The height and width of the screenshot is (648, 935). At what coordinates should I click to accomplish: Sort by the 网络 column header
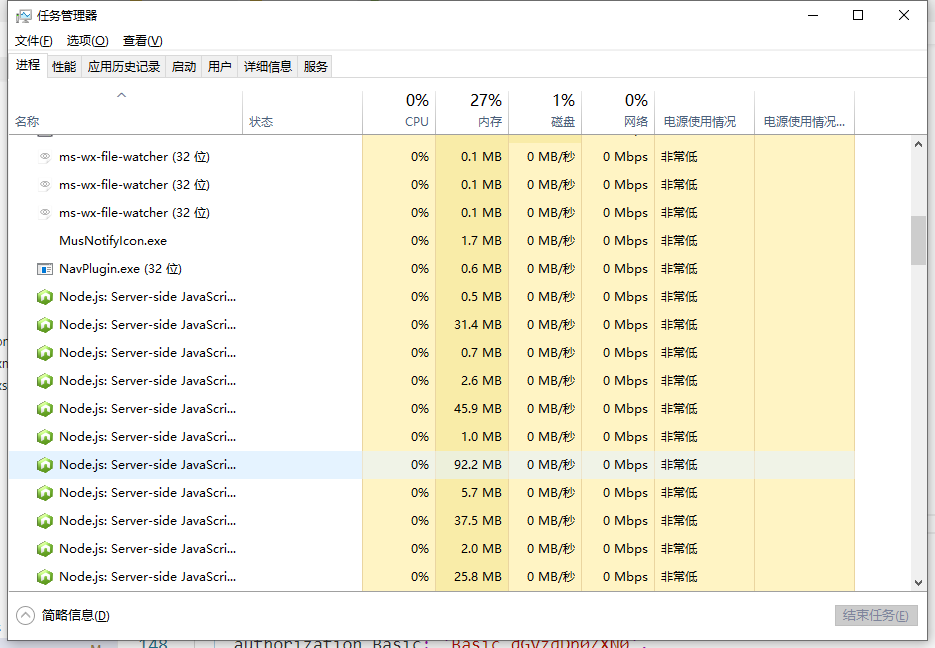point(618,112)
